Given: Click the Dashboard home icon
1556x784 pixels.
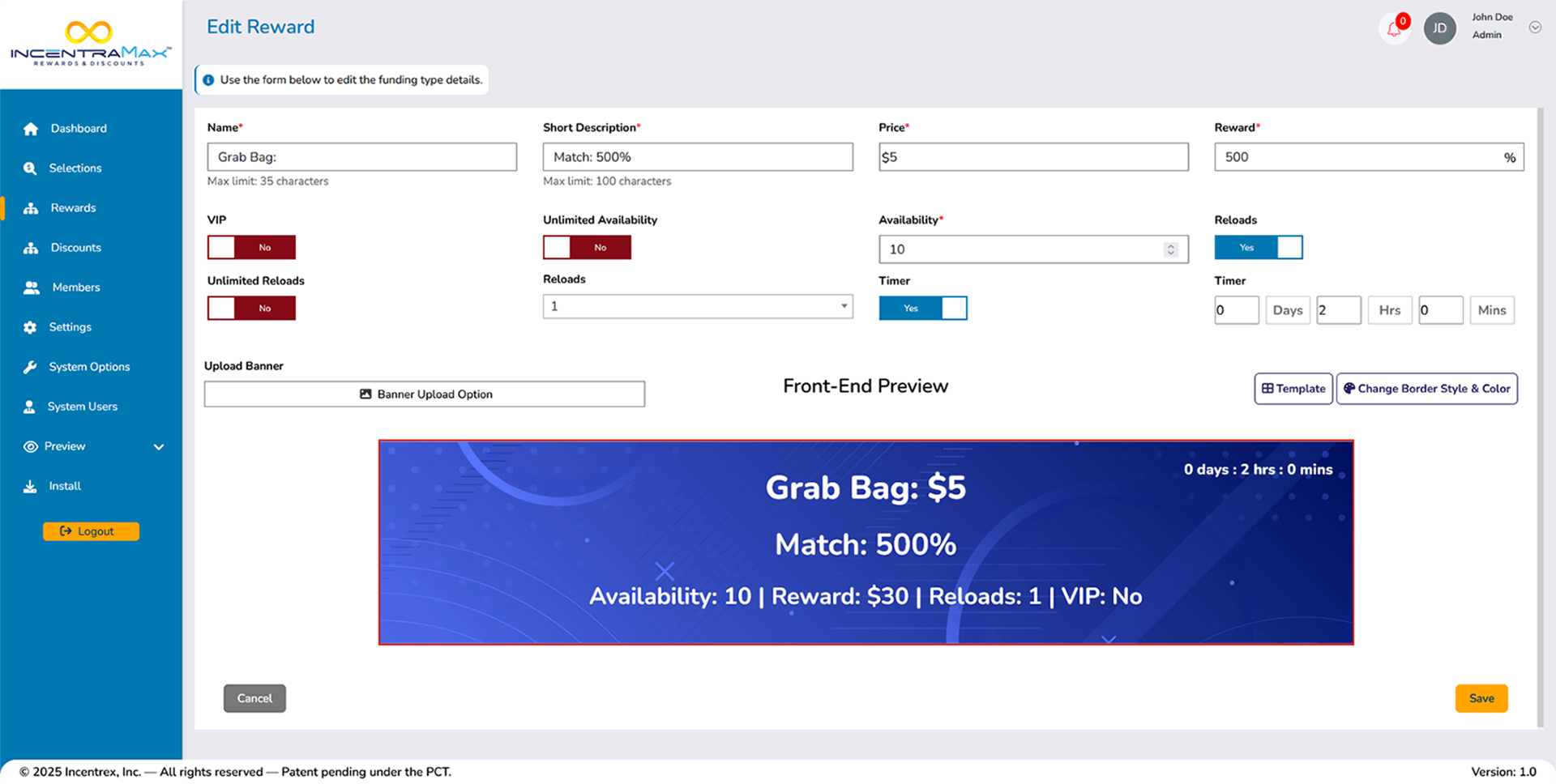Looking at the screenshot, I should (31, 129).
